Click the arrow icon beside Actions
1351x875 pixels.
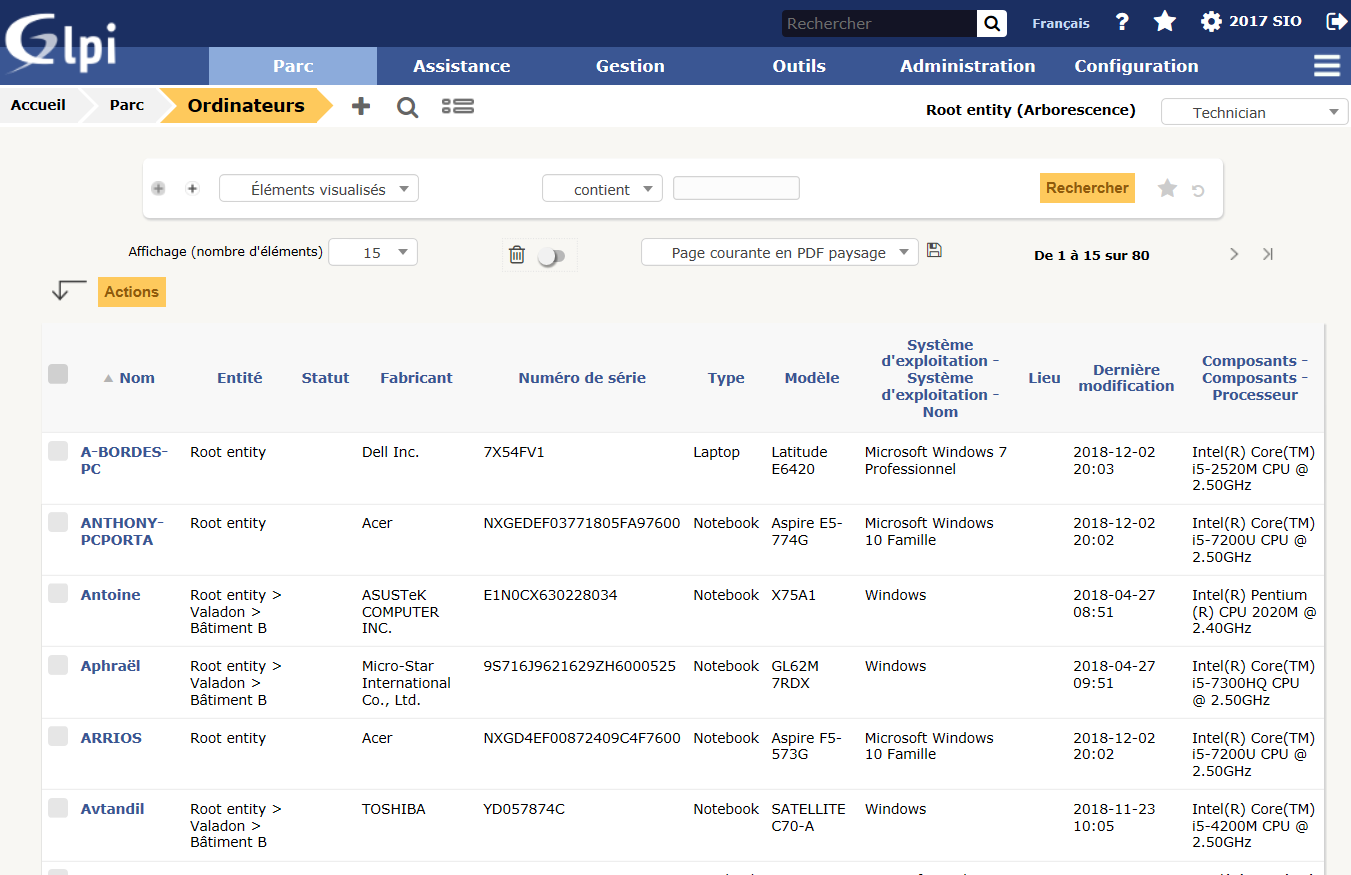(x=69, y=290)
